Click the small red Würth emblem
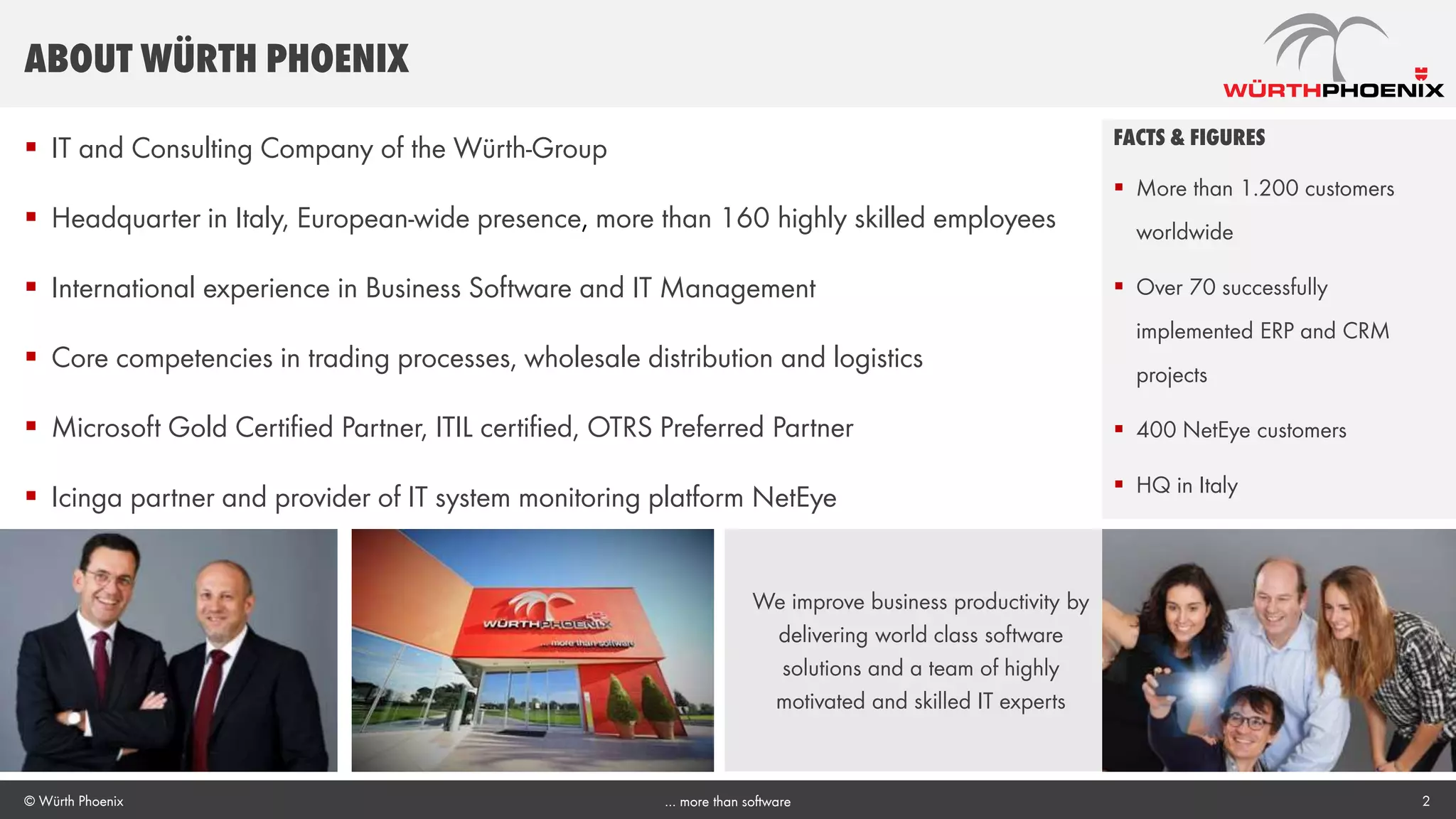The image size is (1456, 819). point(1420,73)
